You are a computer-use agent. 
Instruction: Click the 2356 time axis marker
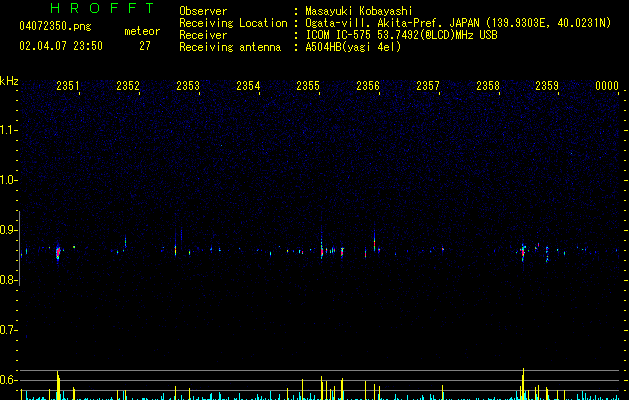368,85
